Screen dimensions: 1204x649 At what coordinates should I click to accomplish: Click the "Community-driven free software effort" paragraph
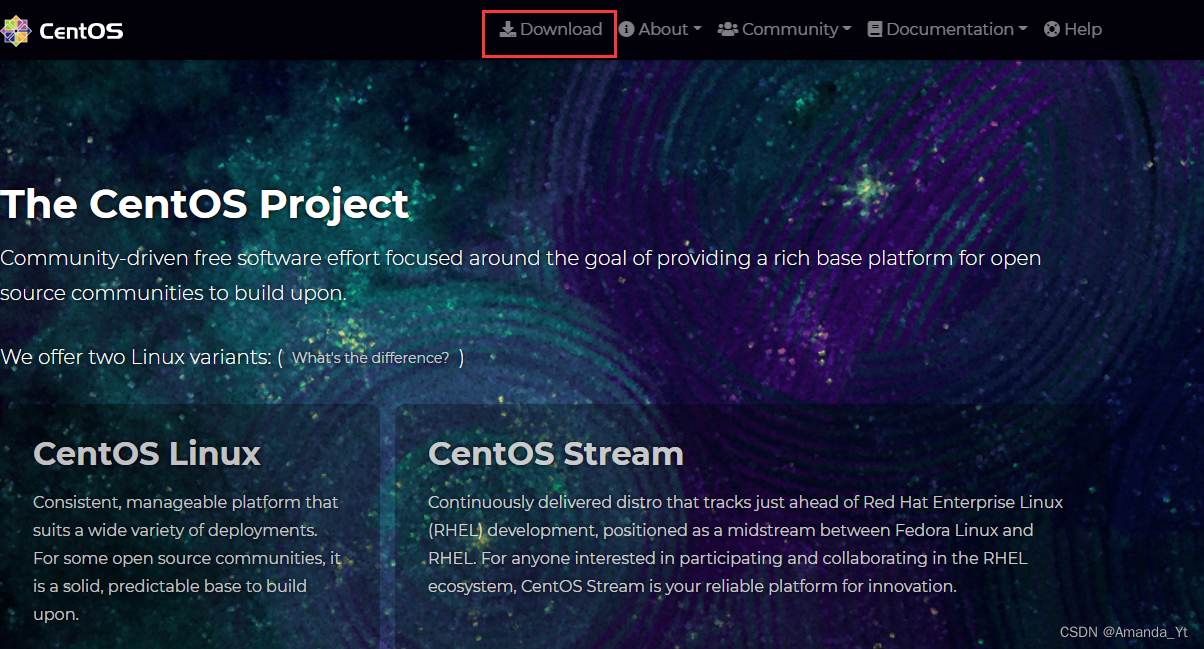tap(521, 275)
